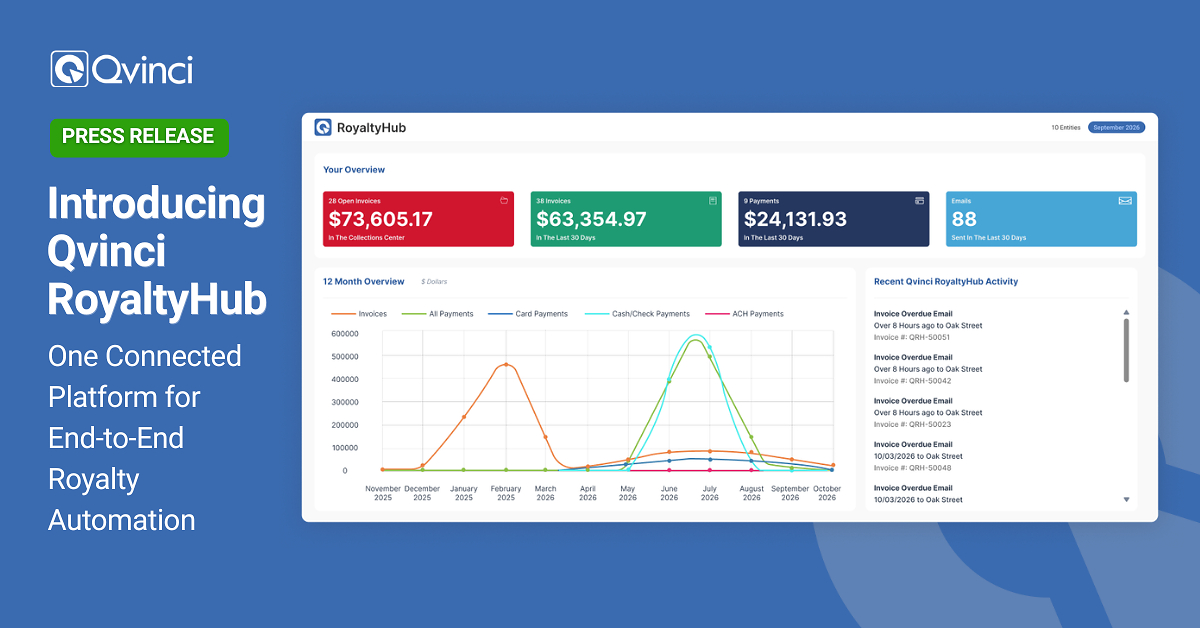Click the envelope icon on Emails card
This screenshot has width=1200, height=628.
click(x=1125, y=200)
